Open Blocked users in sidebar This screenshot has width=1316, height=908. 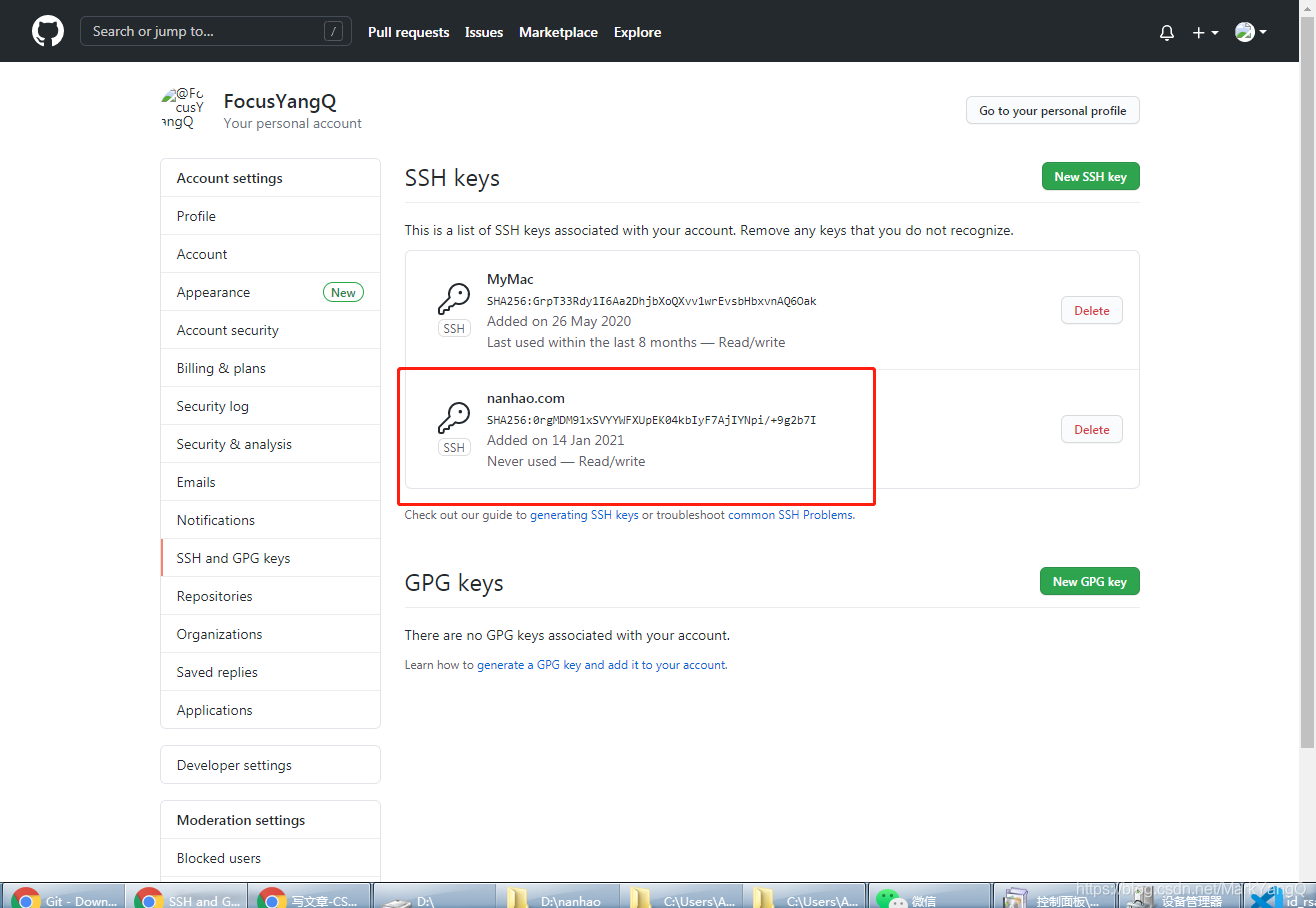point(270,858)
